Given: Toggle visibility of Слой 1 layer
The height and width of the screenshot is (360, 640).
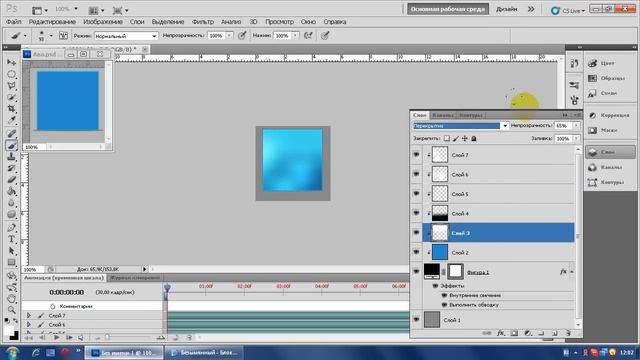Looking at the screenshot, I should pyautogui.click(x=416, y=320).
